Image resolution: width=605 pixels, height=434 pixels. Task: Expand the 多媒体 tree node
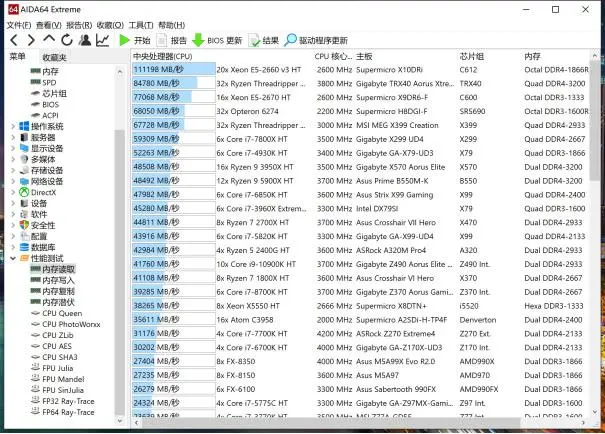click(x=13, y=159)
